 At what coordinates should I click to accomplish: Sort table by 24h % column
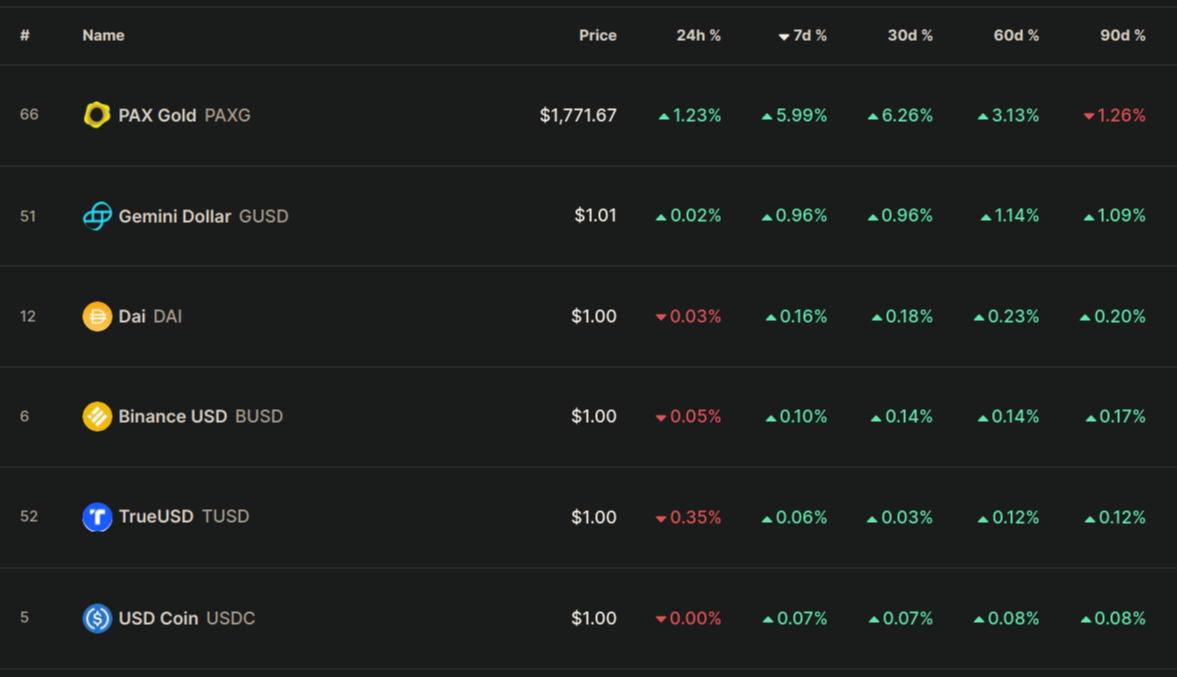click(x=698, y=35)
